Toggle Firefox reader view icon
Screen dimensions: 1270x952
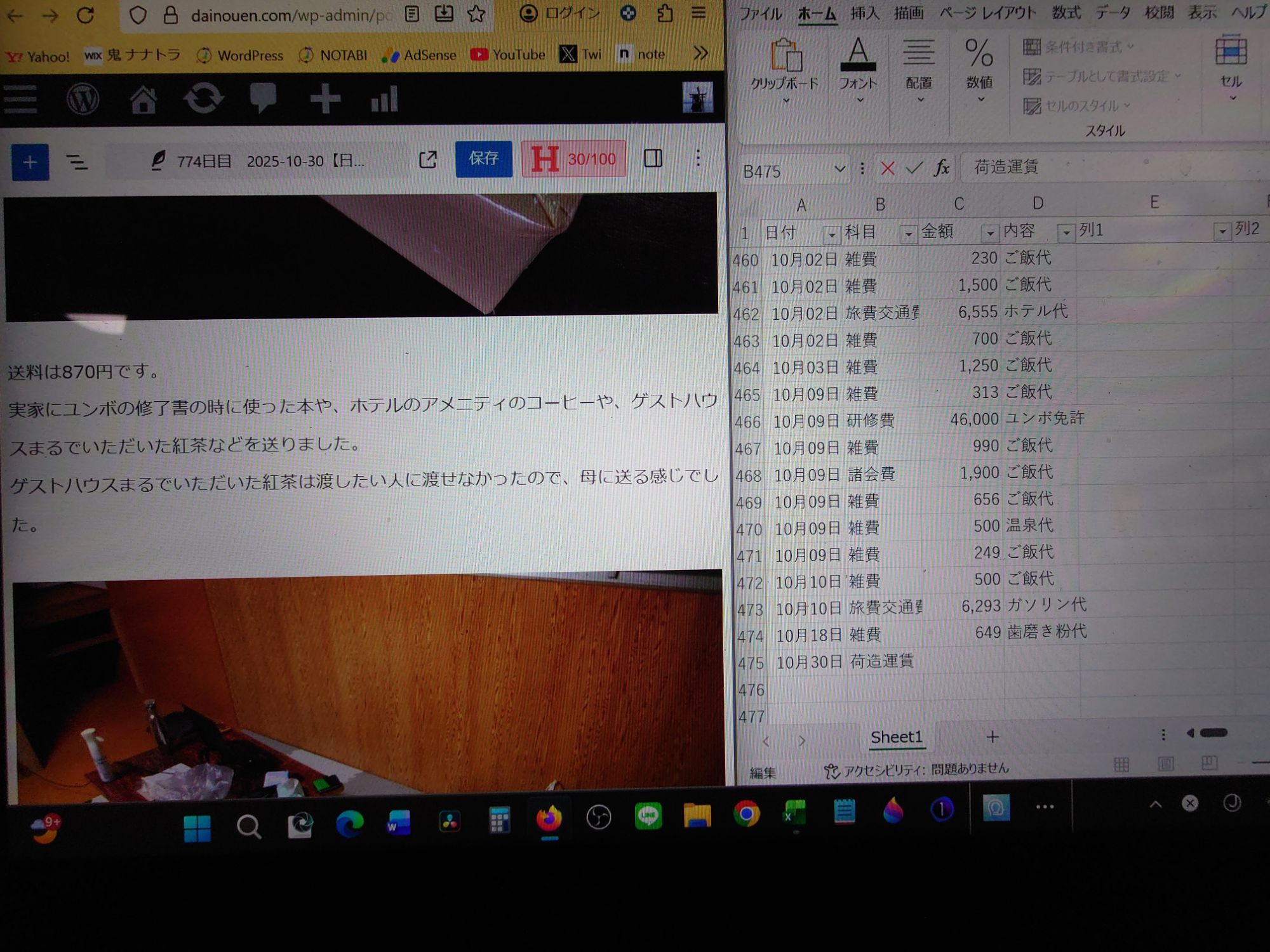(x=411, y=14)
